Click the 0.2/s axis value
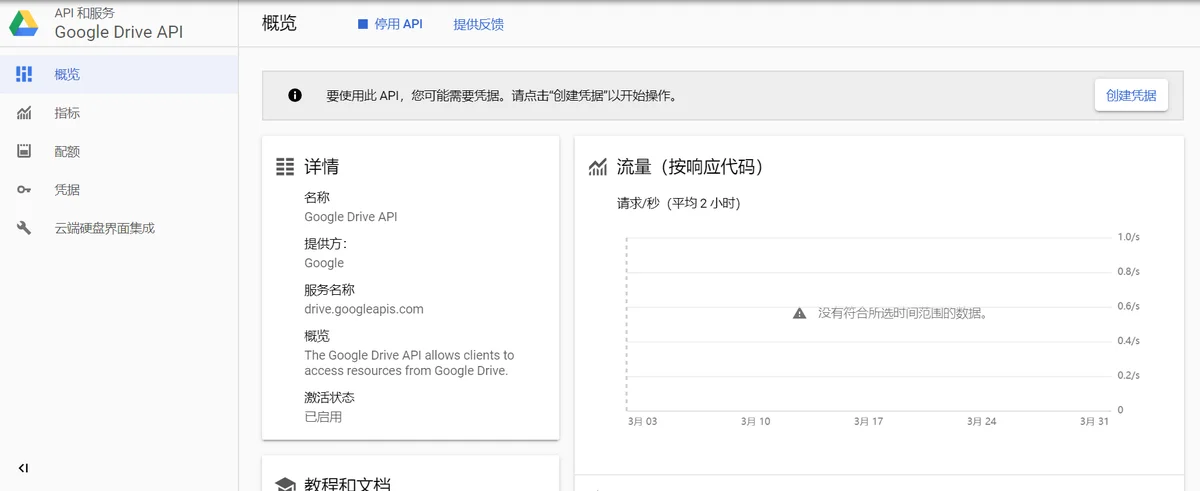Screen dimensions: 1200x491 [1128, 375]
